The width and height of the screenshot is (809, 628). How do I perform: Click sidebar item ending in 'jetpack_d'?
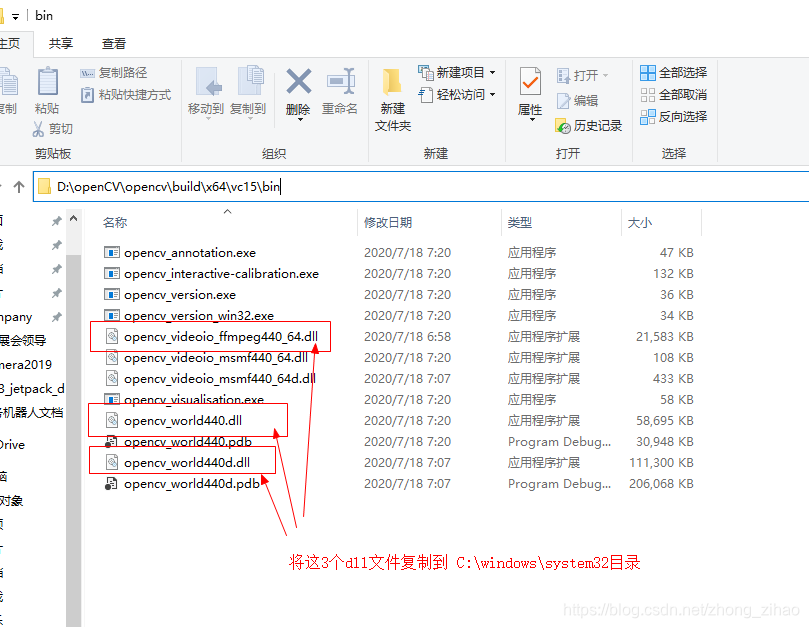click(x=32, y=389)
